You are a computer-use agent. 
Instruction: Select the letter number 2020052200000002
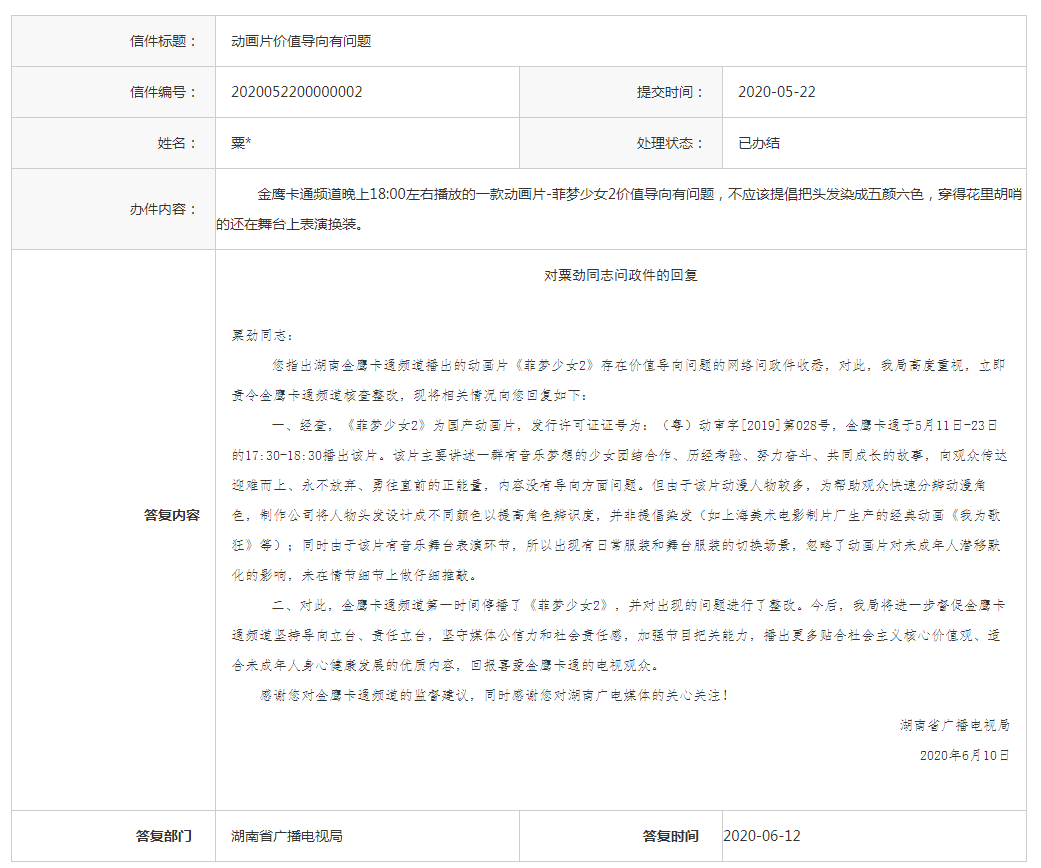pos(297,92)
